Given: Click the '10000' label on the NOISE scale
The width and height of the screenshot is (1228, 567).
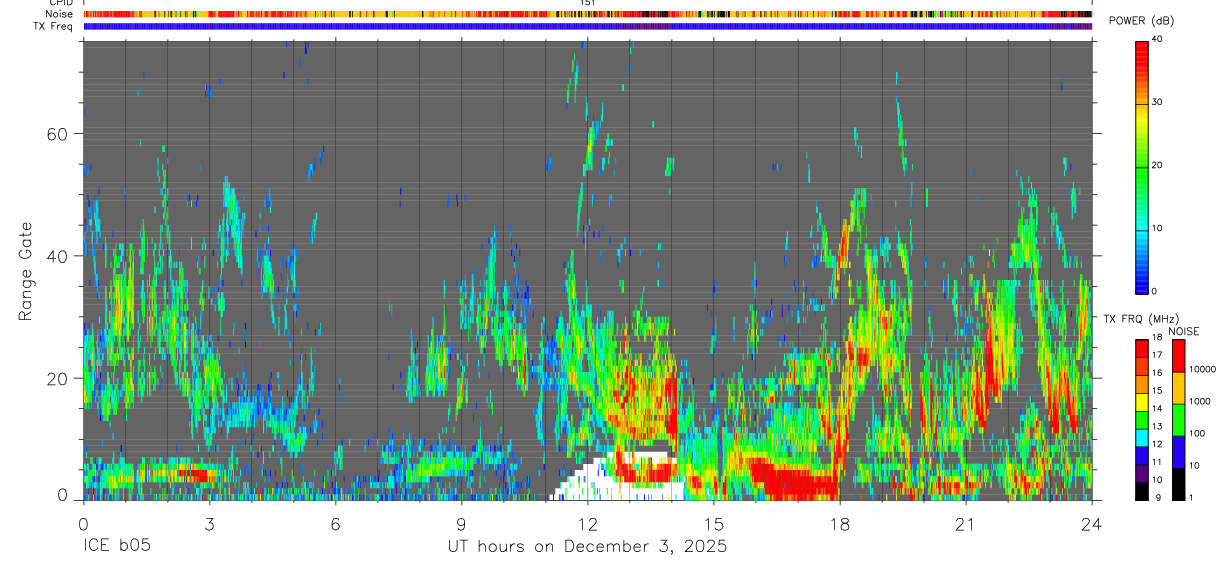Looking at the screenshot, I should [x=1205, y=369].
